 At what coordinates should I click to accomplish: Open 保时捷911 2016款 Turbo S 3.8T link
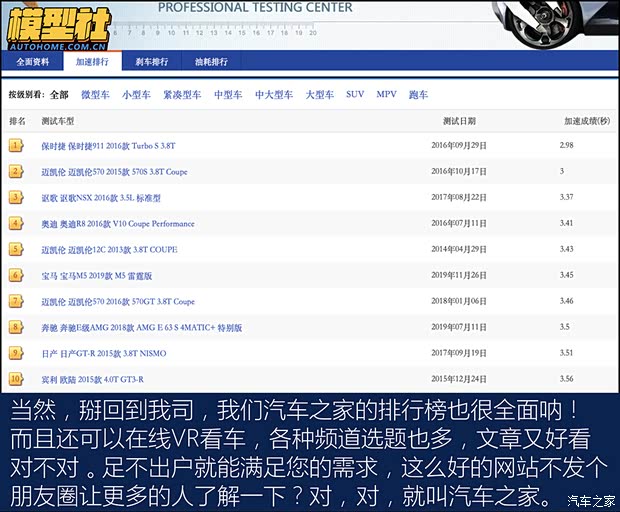[x=108, y=146]
